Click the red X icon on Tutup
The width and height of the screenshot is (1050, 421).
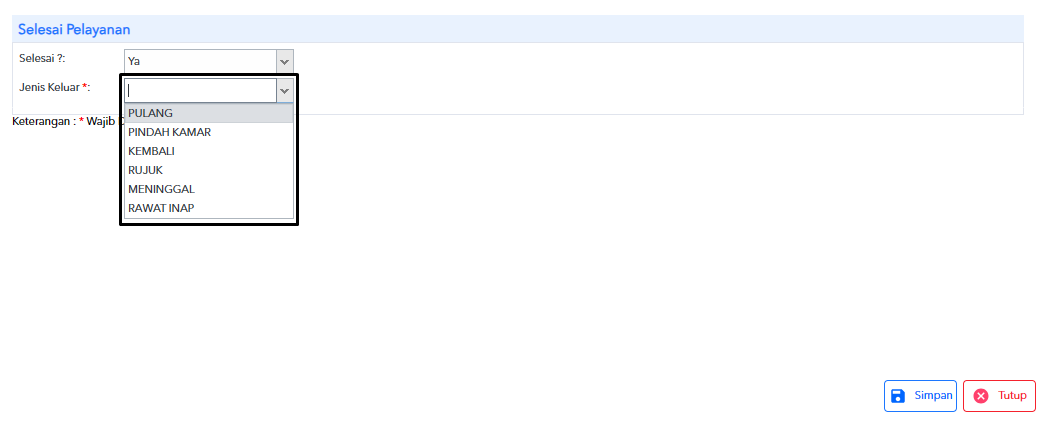[981, 396]
